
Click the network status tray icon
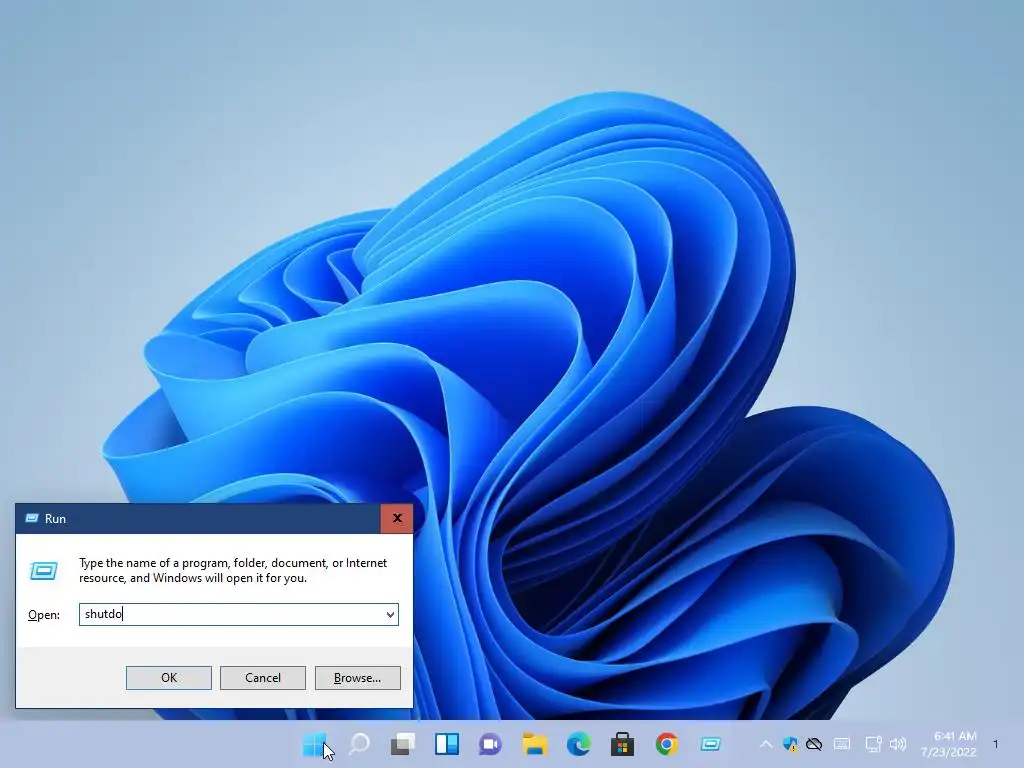(873, 744)
